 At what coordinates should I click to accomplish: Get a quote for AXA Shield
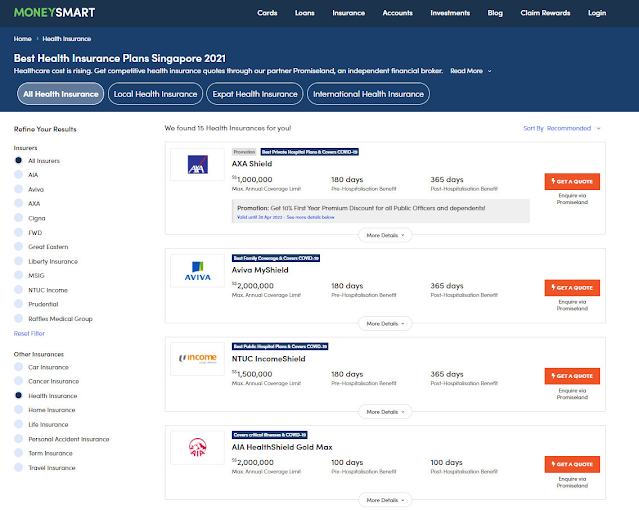coord(572,181)
